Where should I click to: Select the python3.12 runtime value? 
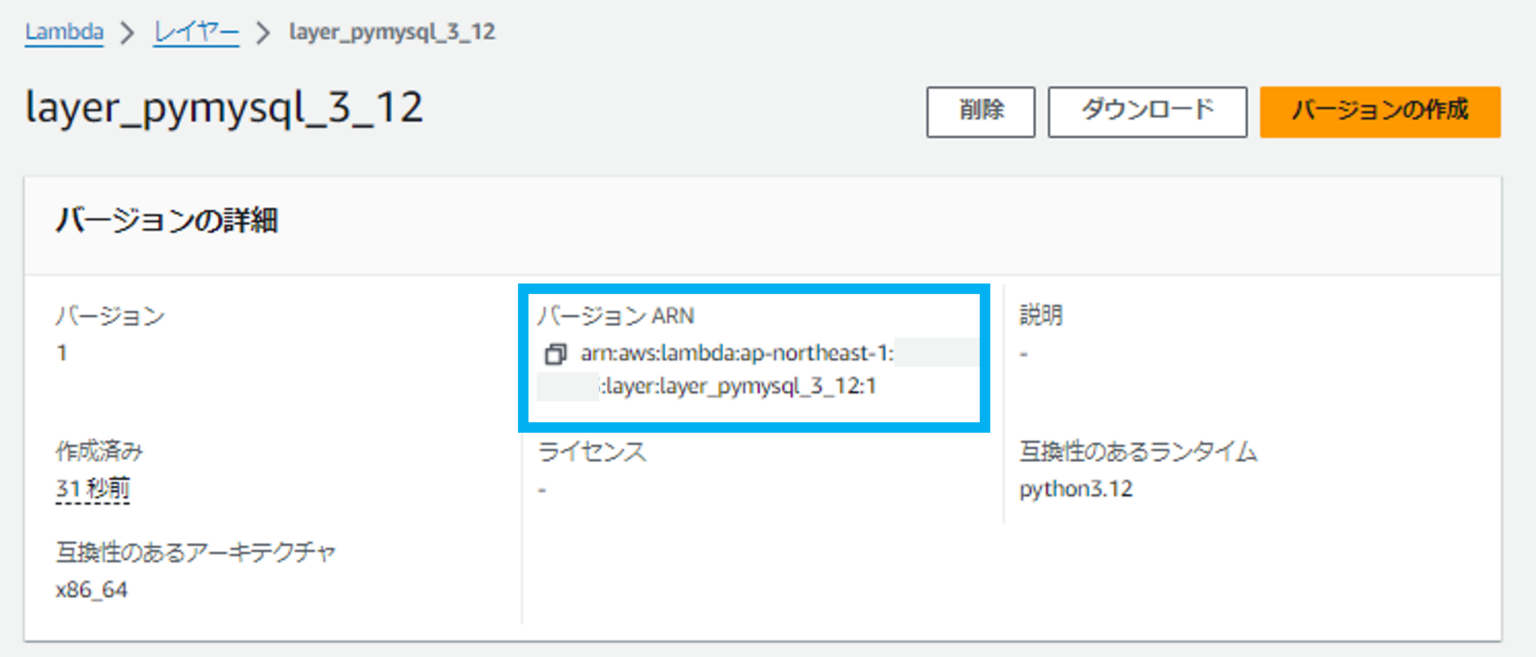tap(1076, 490)
